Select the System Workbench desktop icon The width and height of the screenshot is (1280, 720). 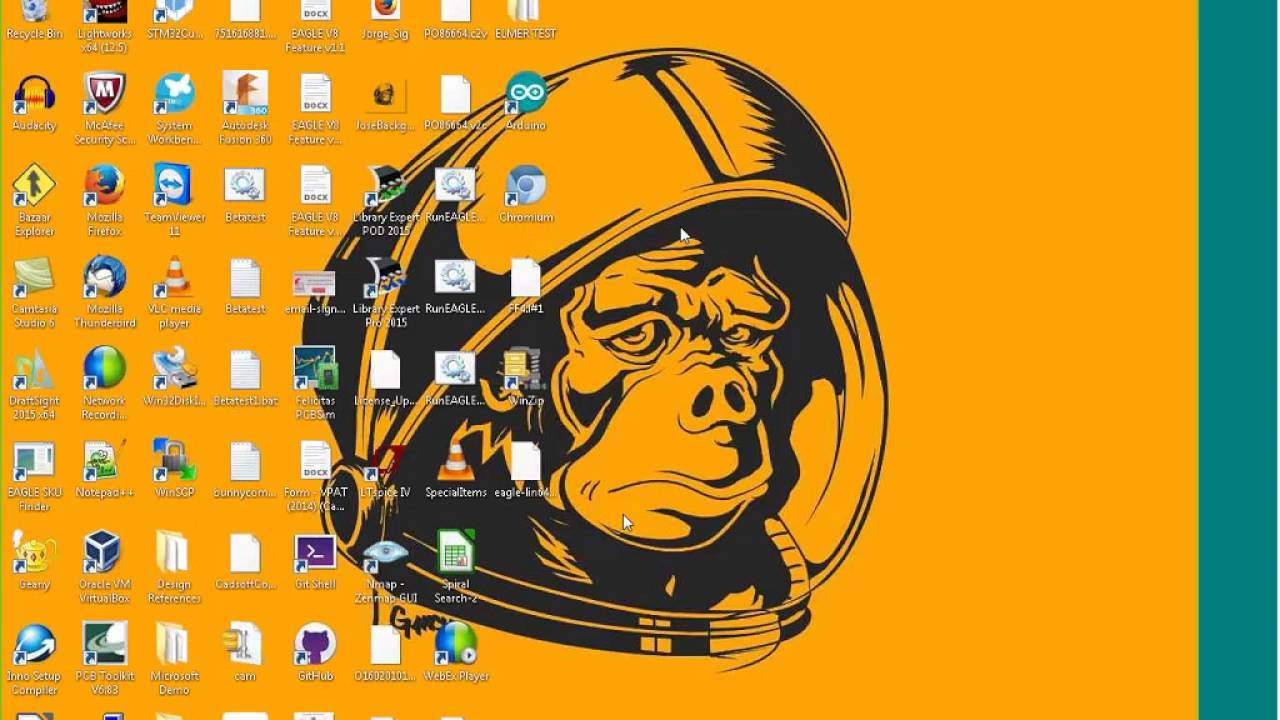tap(174, 94)
